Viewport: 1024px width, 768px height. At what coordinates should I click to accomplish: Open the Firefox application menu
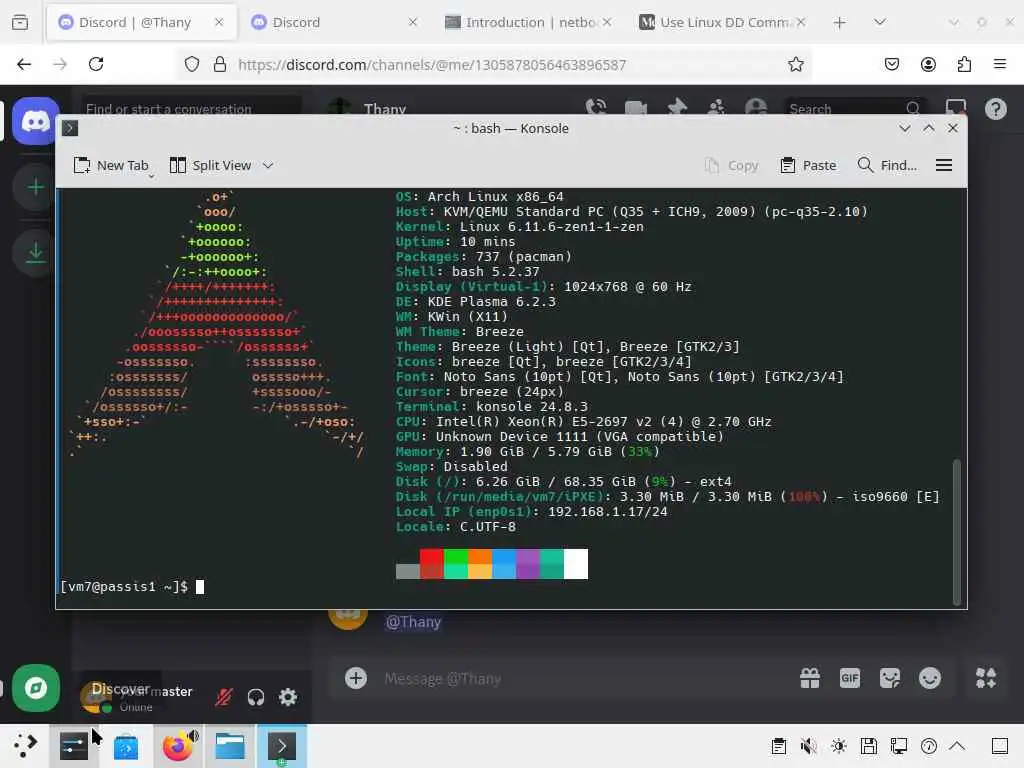(x=1000, y=64)
